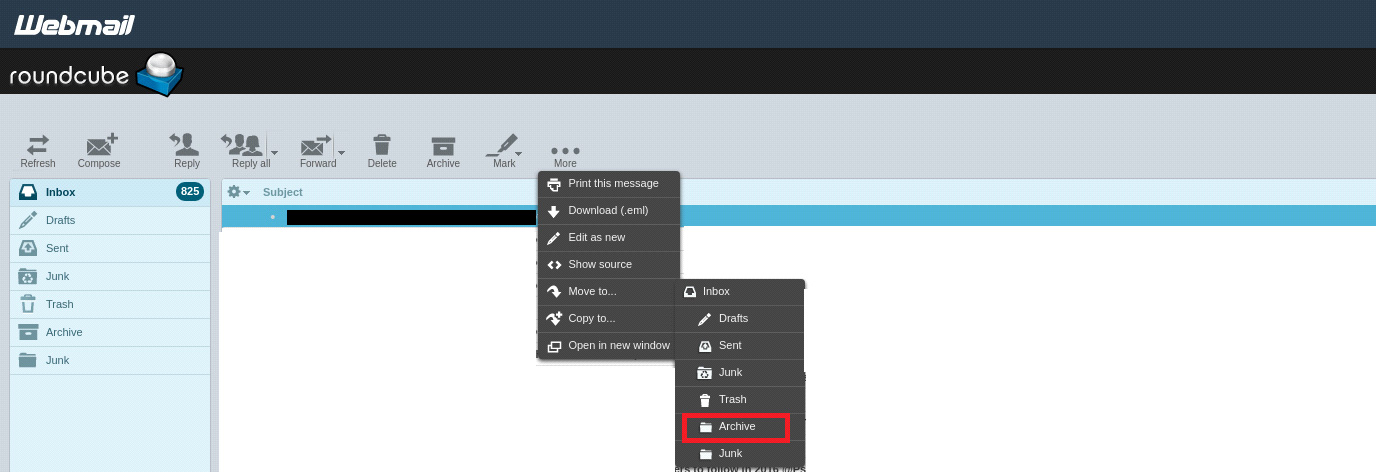Move message to Archive folder in submenu
Viewport: 1376px width, 472px height.
[736, 427]
